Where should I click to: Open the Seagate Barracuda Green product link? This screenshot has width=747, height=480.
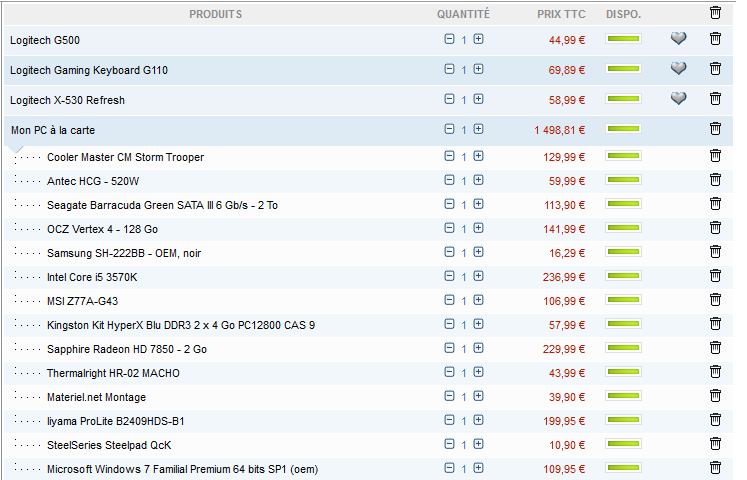click(162, 205)
